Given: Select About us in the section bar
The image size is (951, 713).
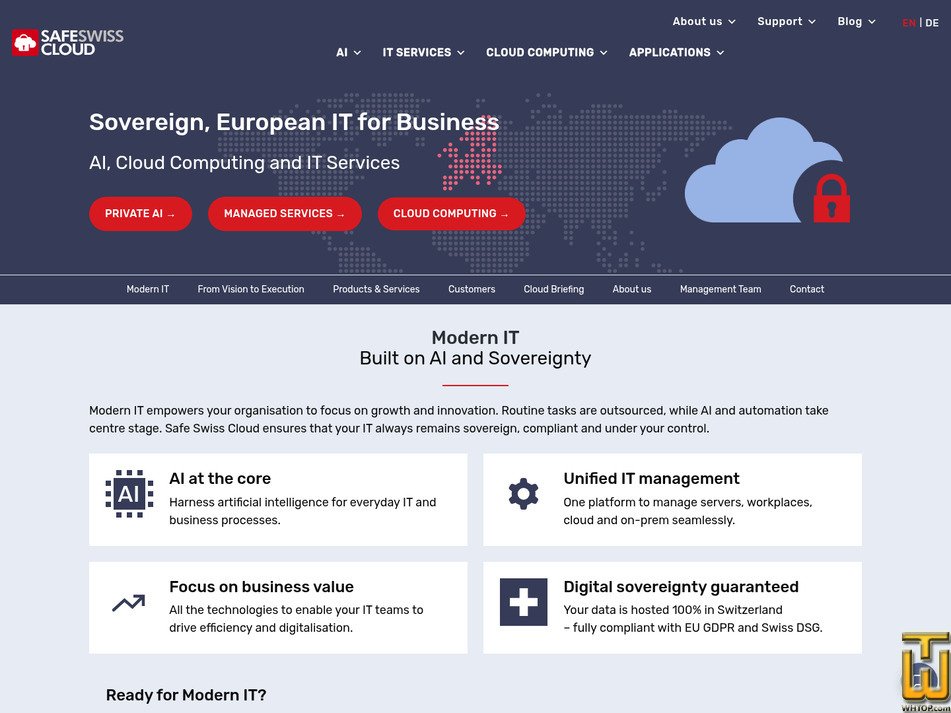Looking at the screenshot, I should pyautogui.click(x=631, y=289).
